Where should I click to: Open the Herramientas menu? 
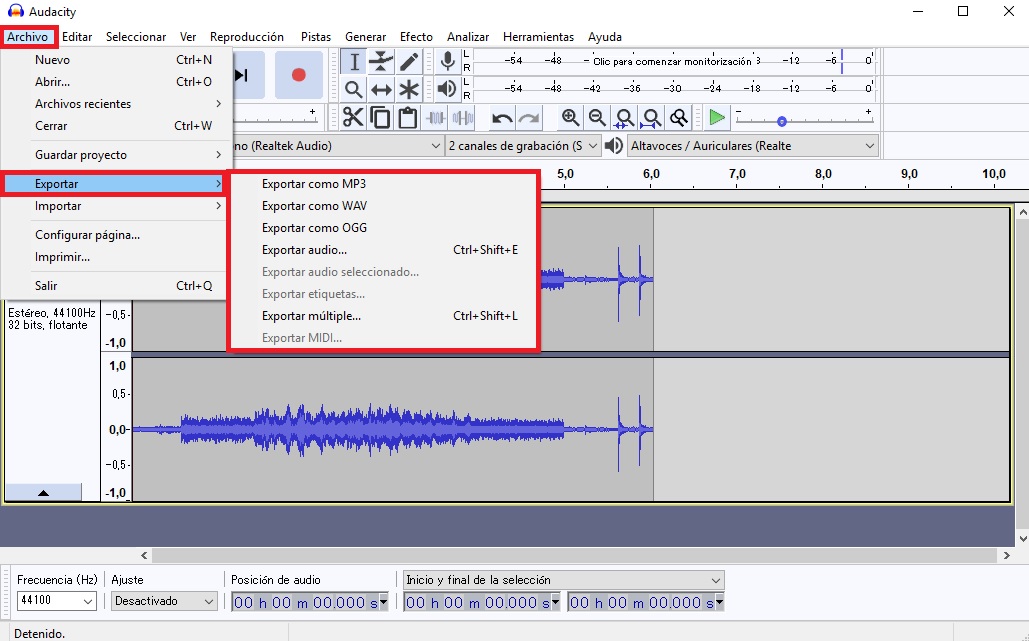coord(538,36)
